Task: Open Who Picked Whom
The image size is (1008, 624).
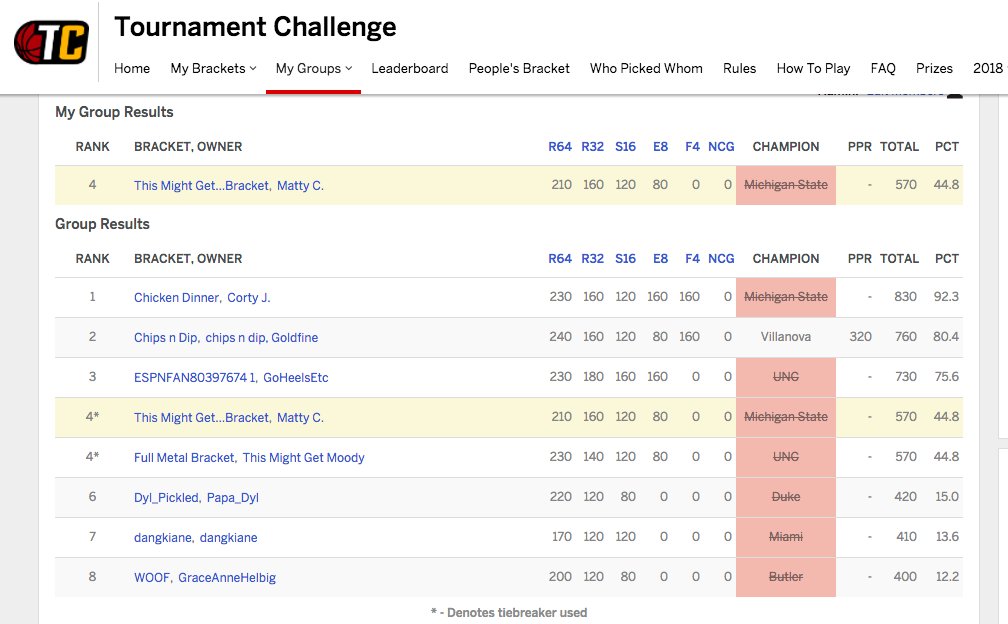Action: (646, 68)
